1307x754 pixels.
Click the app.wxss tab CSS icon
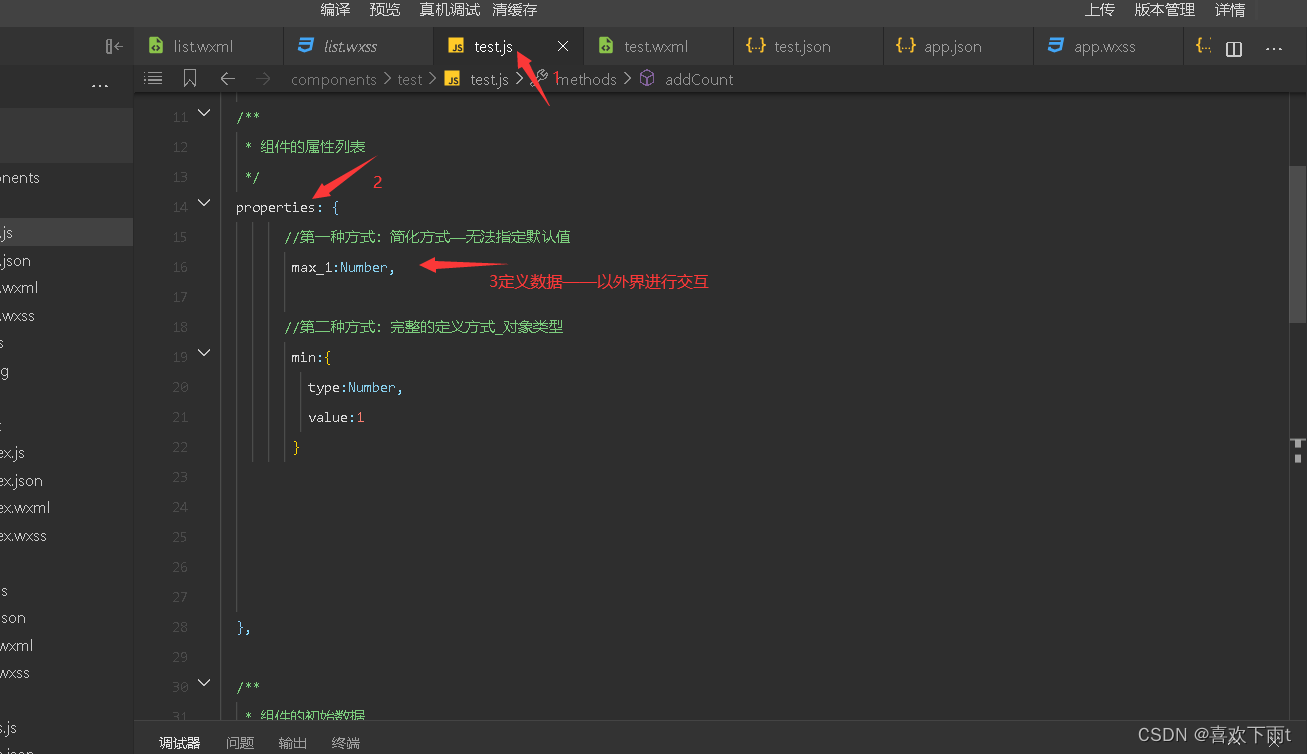[x=1055, y=46]
